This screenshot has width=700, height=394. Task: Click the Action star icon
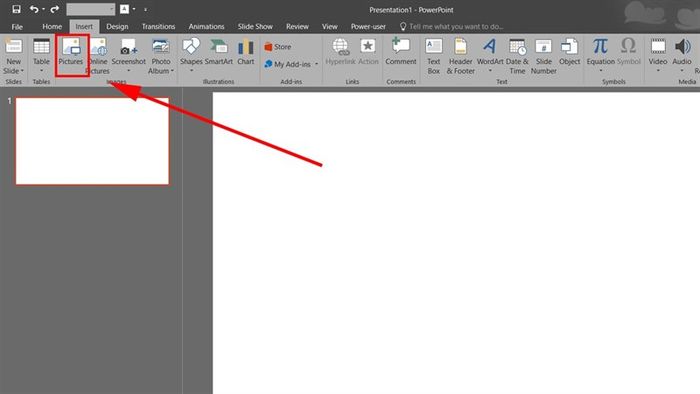[368, 46]
